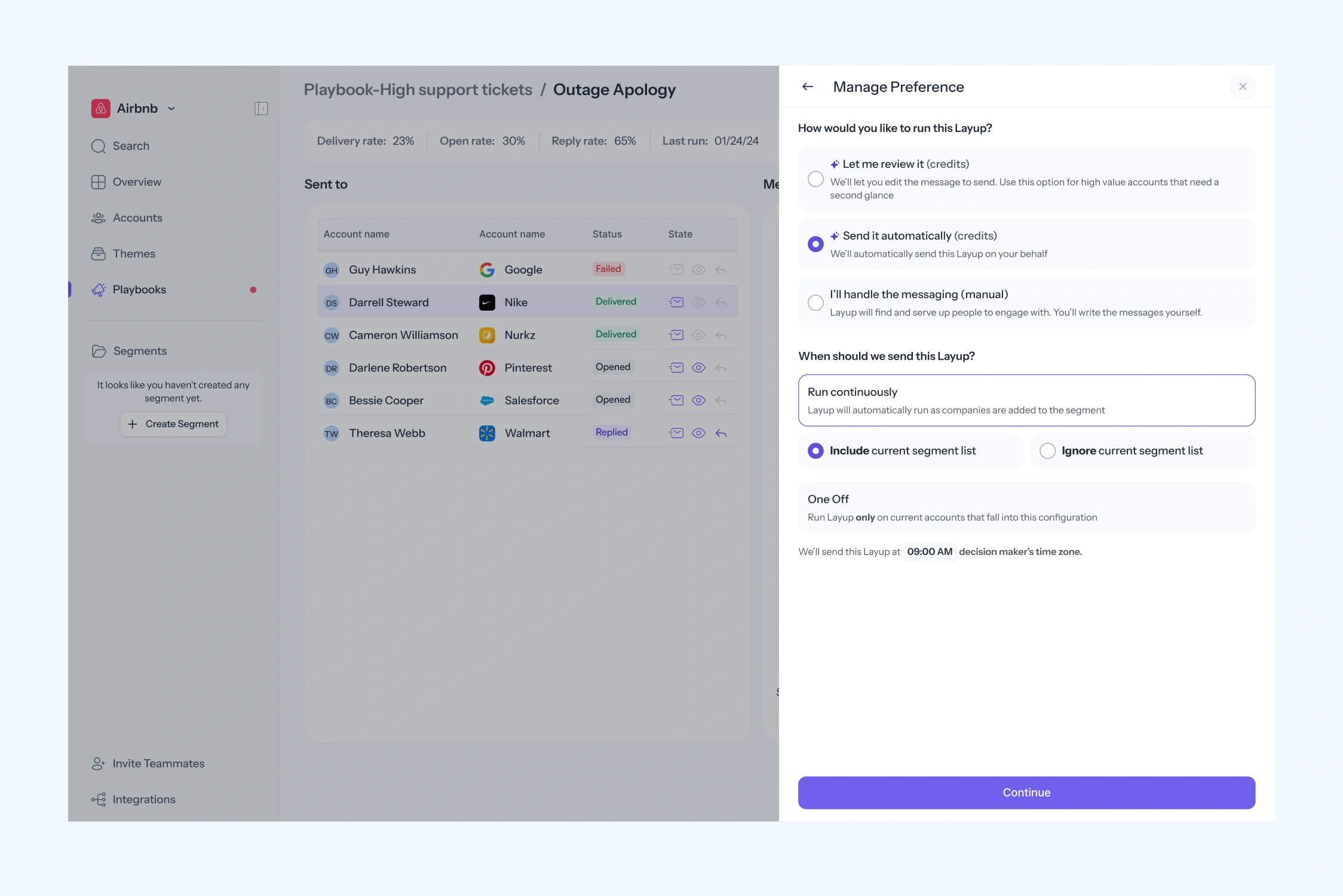
Task: Select the 'Let me review it' radio option
Action: click(x=815, y=179)
